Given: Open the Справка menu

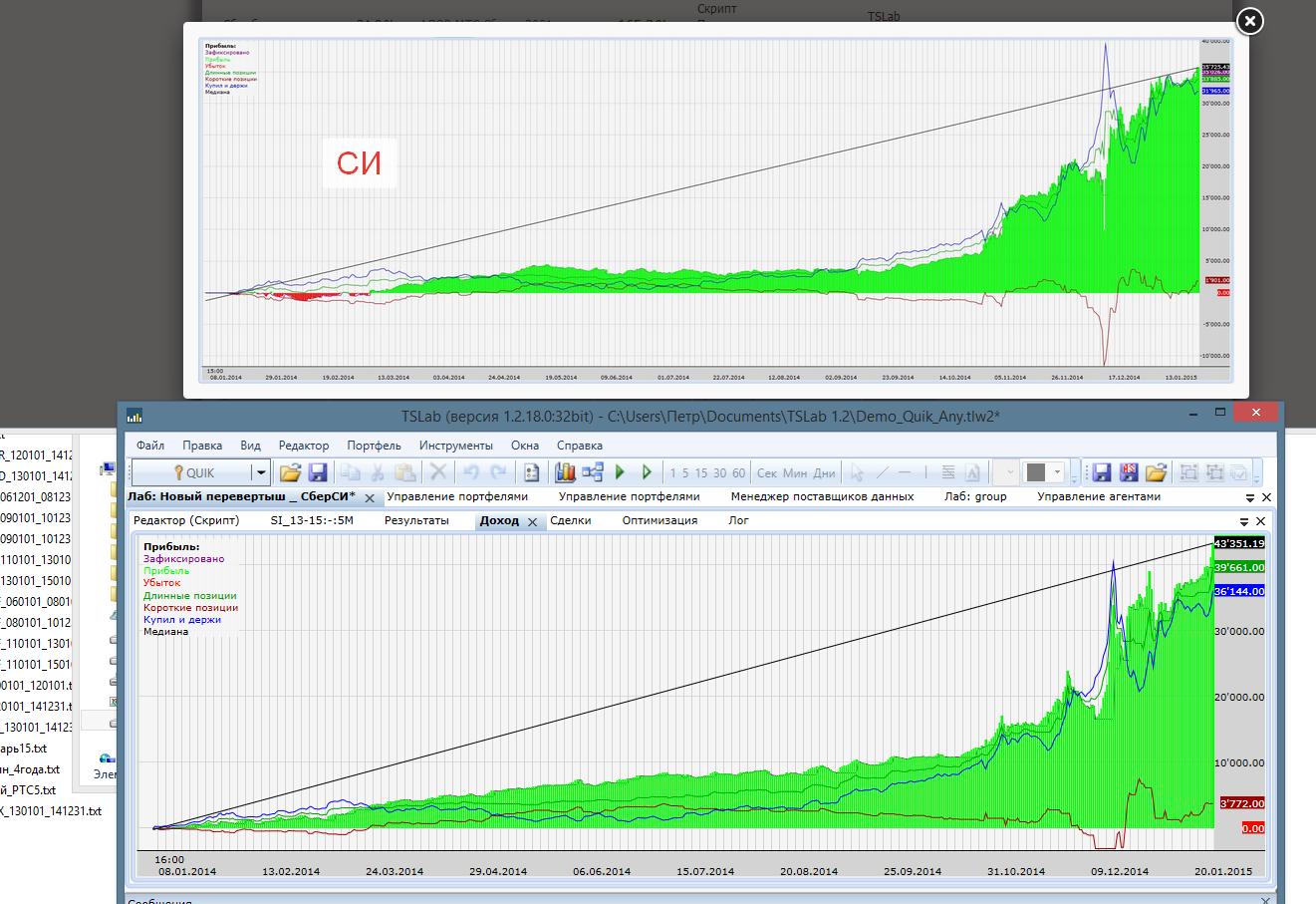Looking at the screenshot, I should pyautogui.click(x=580, y=446).
